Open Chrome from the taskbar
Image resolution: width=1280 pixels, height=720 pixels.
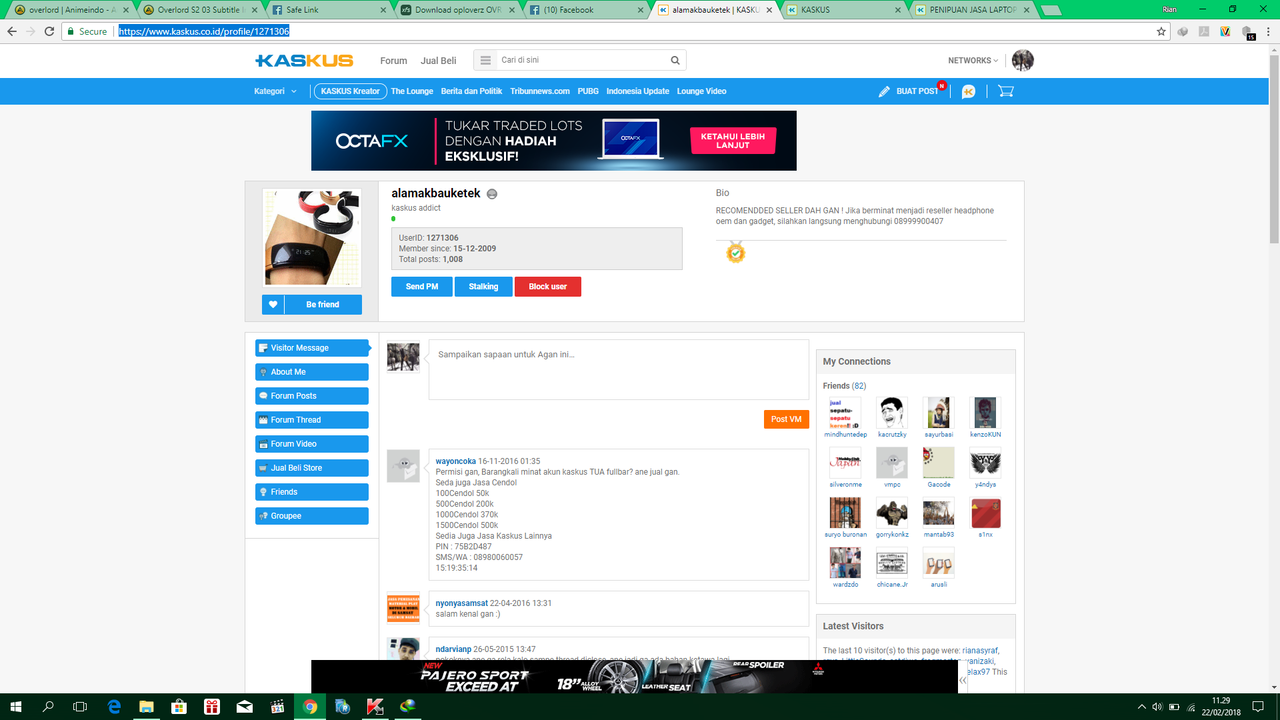pyautogui.click(x=310, y=706)
